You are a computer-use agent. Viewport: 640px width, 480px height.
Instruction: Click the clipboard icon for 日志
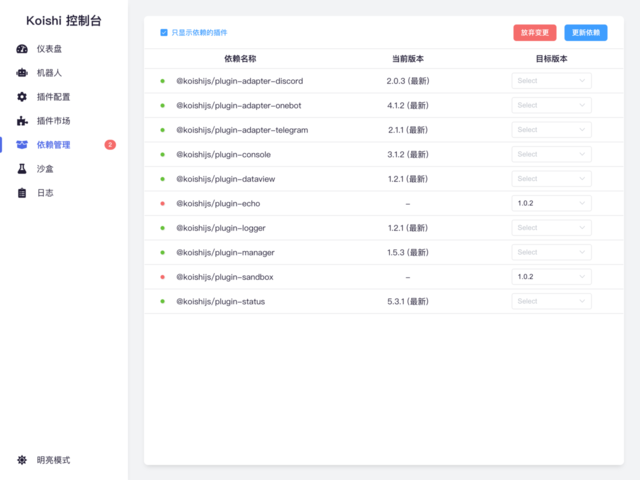(x=22, y=193)
